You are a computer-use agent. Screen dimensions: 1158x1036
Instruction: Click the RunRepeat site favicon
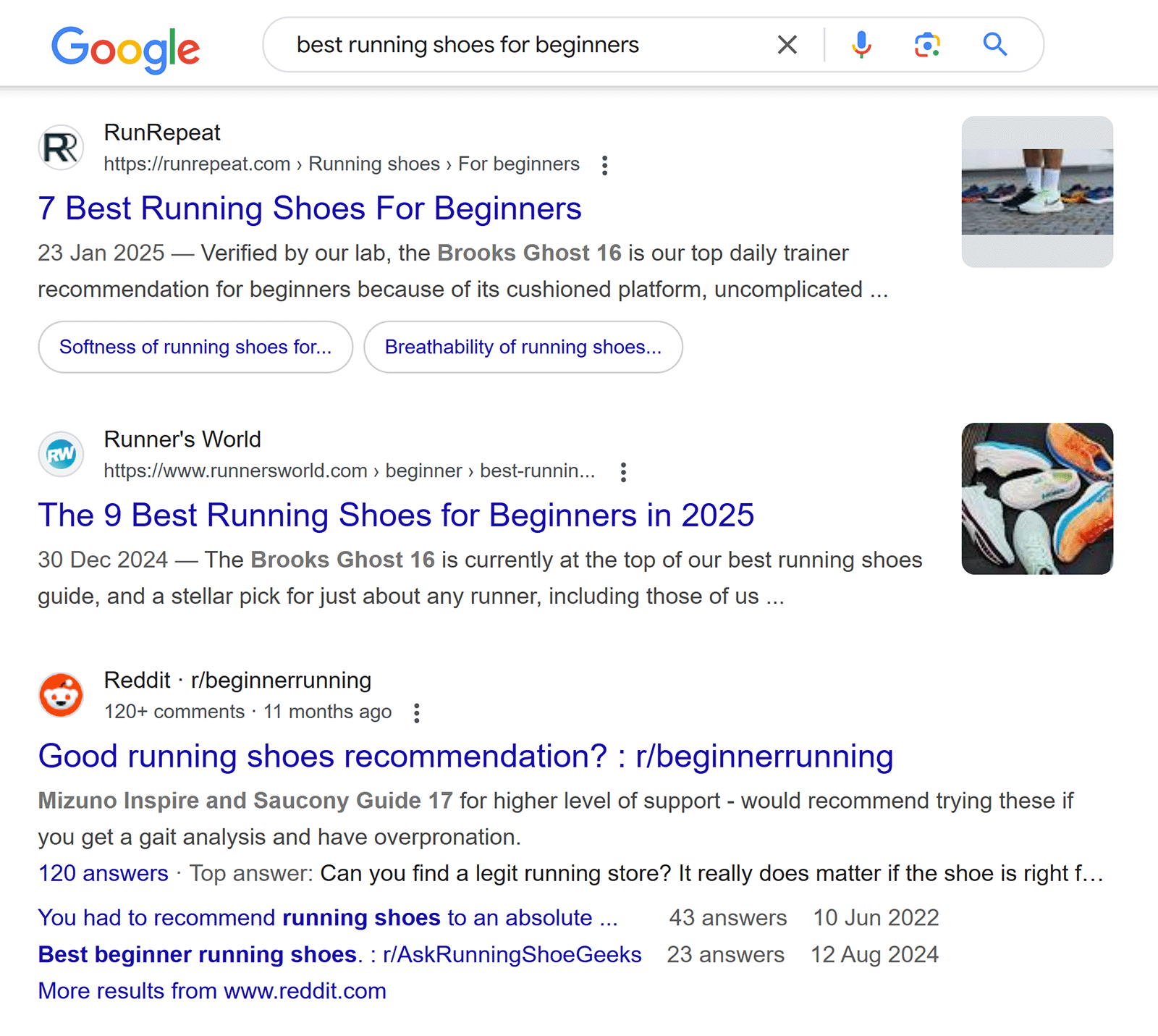tap(62, 147)
